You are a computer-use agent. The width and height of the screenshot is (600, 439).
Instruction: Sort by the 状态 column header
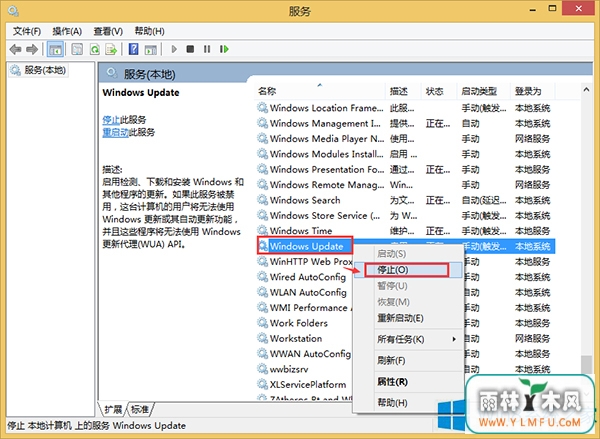[439, 91]
